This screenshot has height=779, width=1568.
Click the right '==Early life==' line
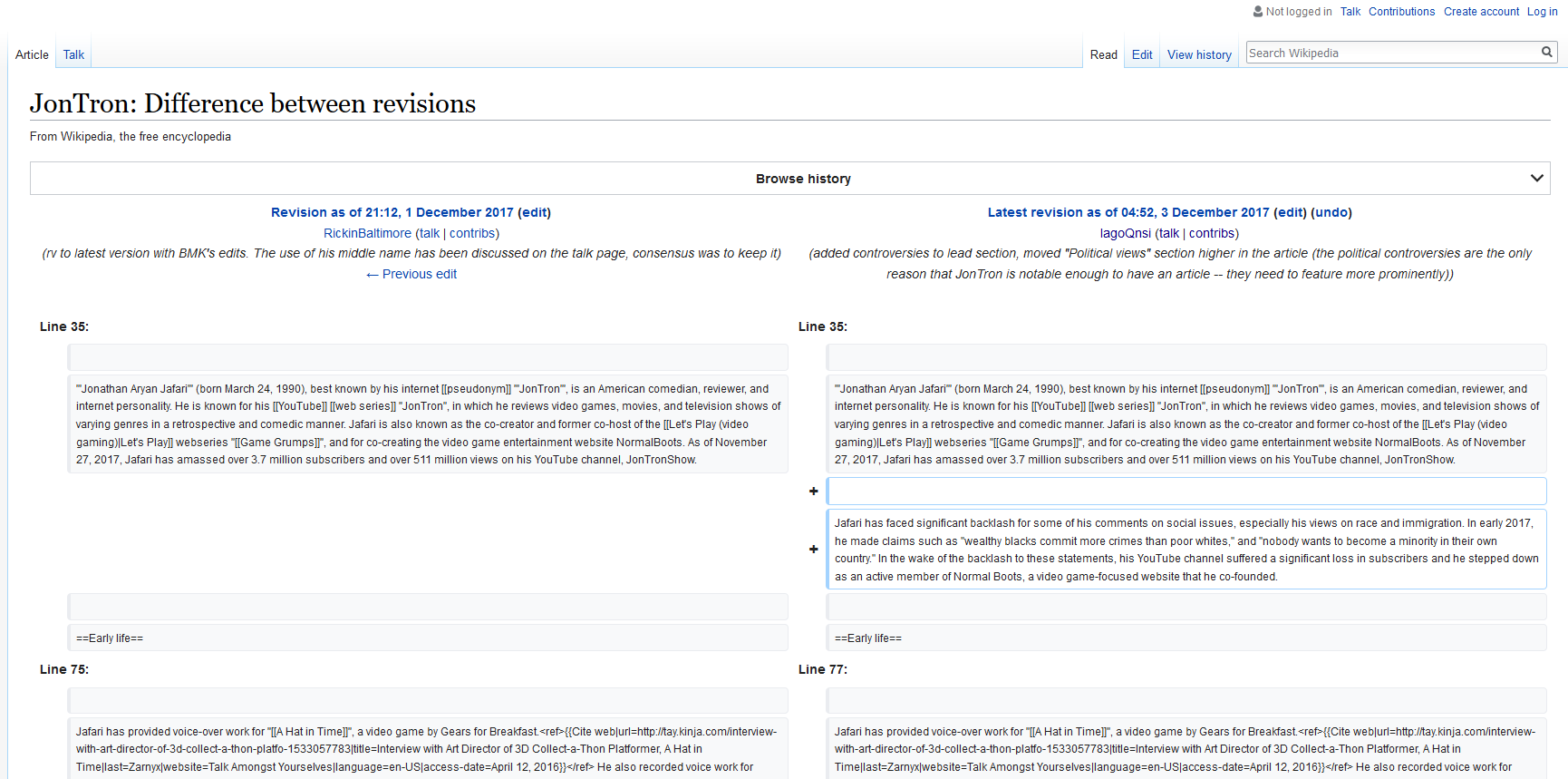1186,638
